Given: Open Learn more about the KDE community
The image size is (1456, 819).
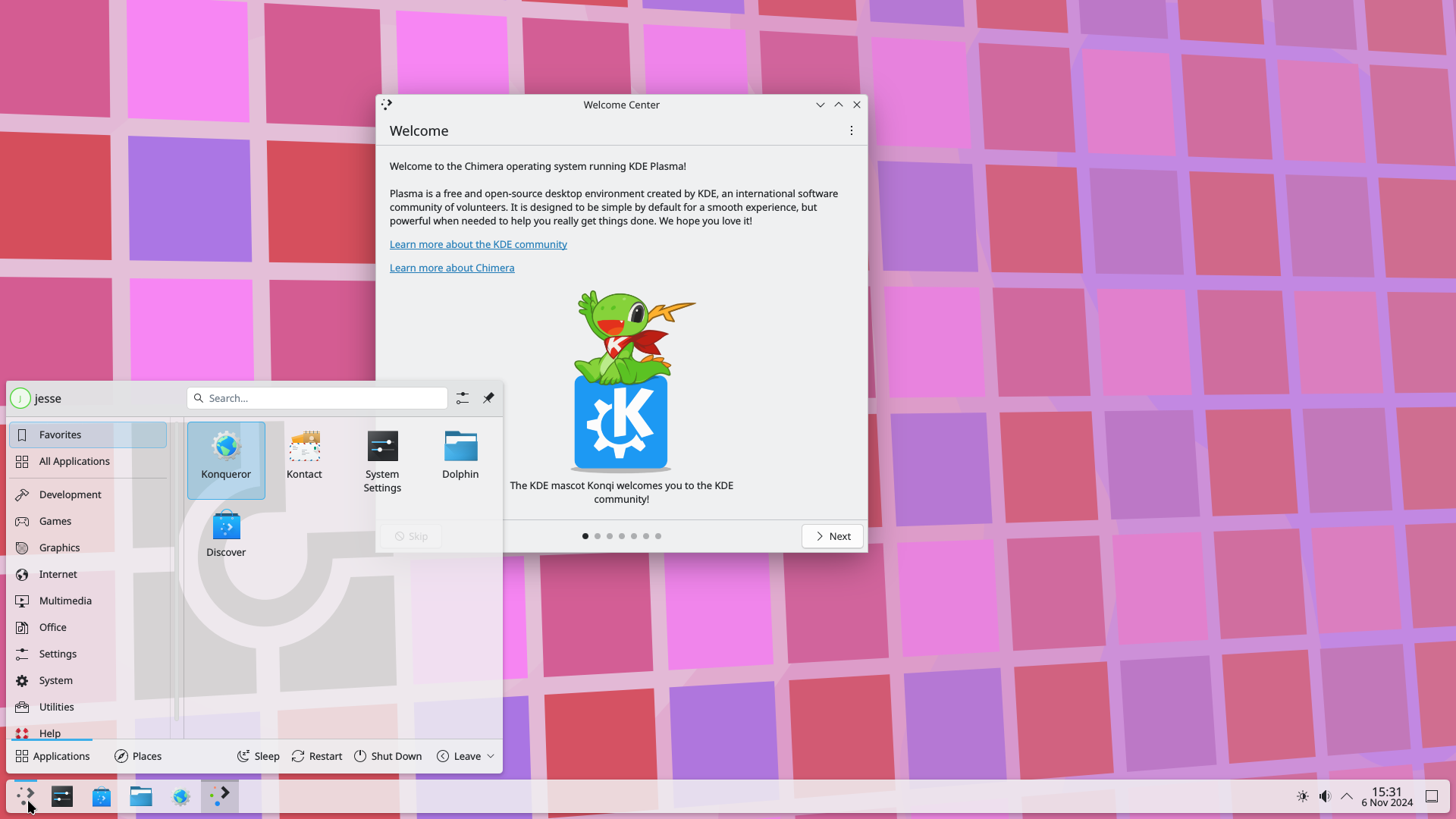Looking at the screenshot, I should (x=479, y=244).
